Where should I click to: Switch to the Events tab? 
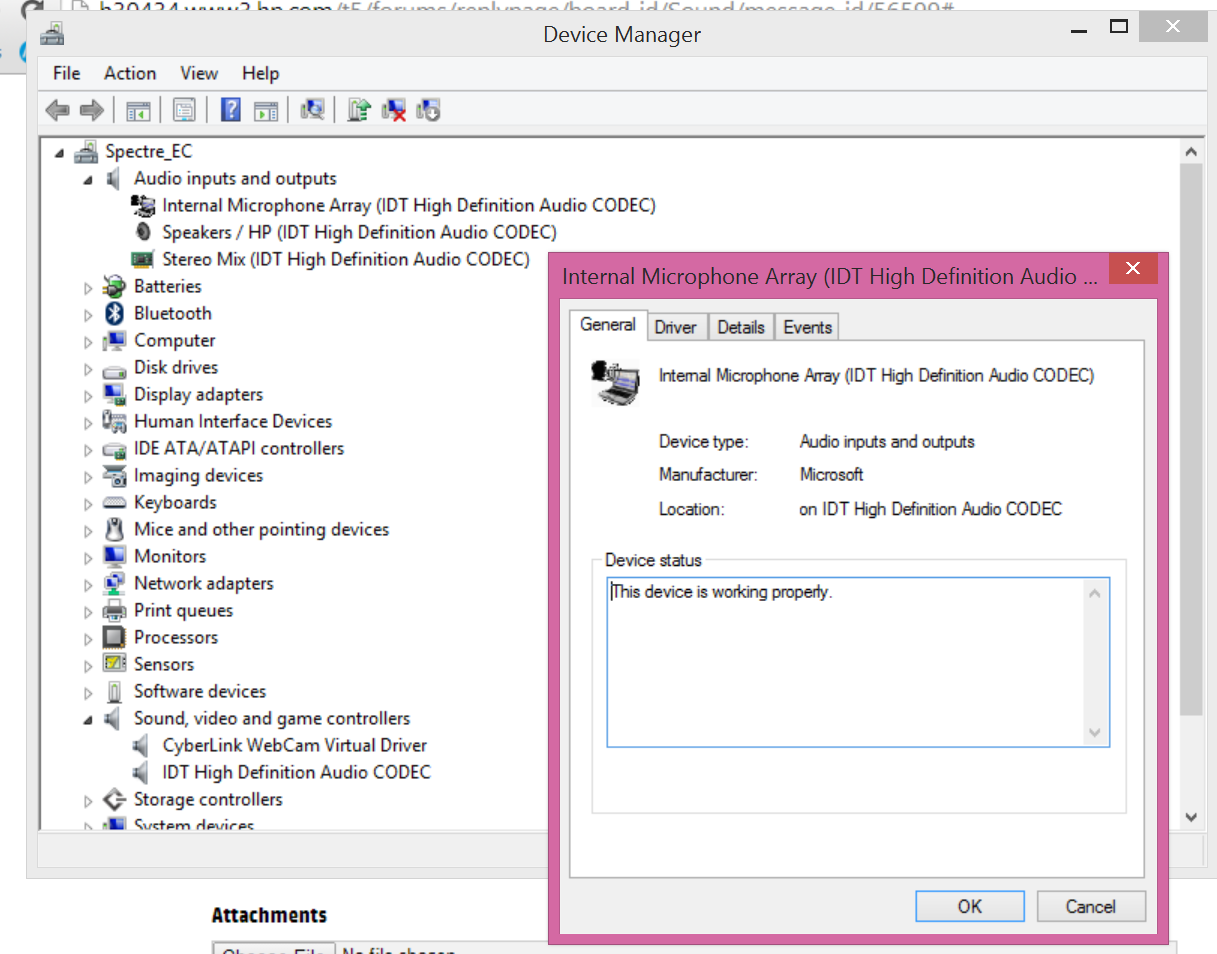point(807,327)
